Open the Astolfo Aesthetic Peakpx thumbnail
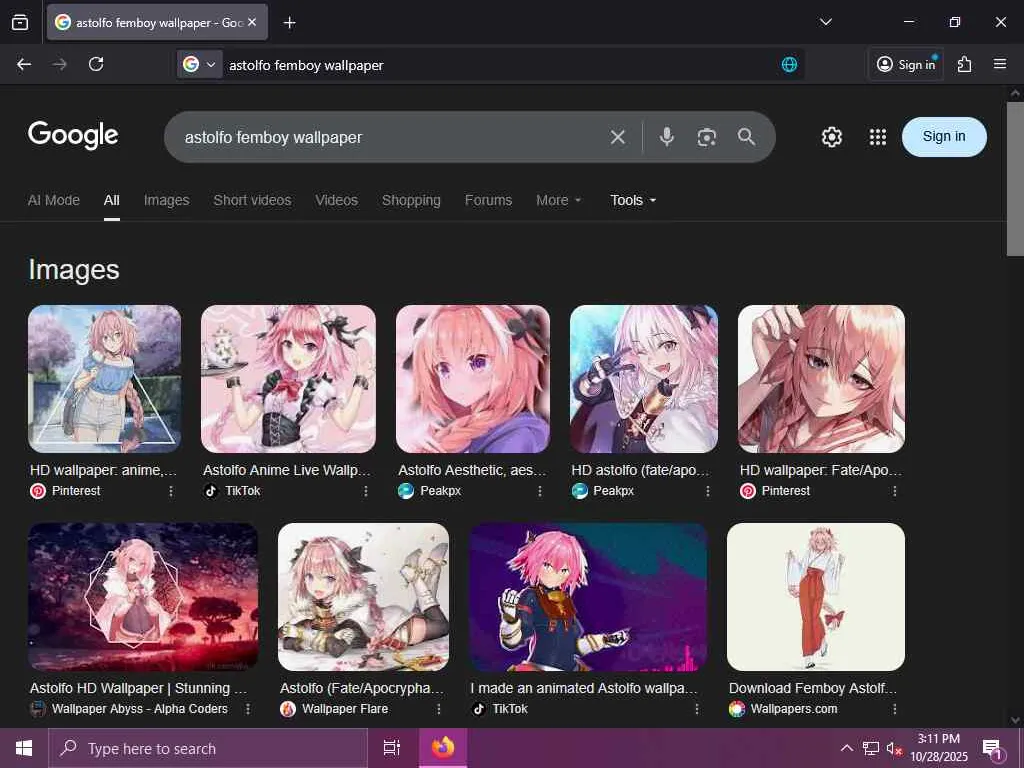This screenshot has height=768, width=1024. (473, 379)
